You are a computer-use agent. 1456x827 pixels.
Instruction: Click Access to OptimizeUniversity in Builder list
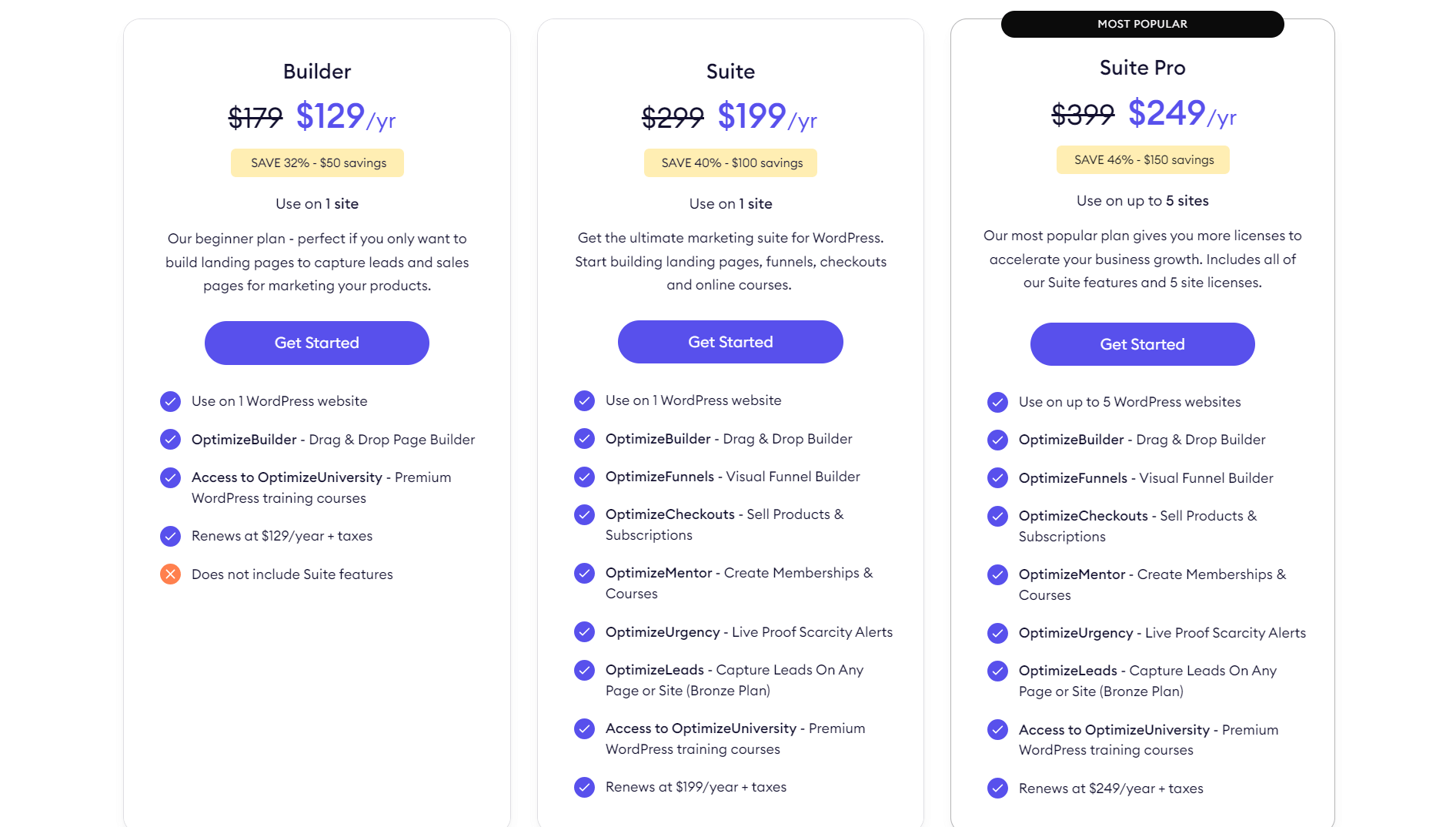point(287,477)
